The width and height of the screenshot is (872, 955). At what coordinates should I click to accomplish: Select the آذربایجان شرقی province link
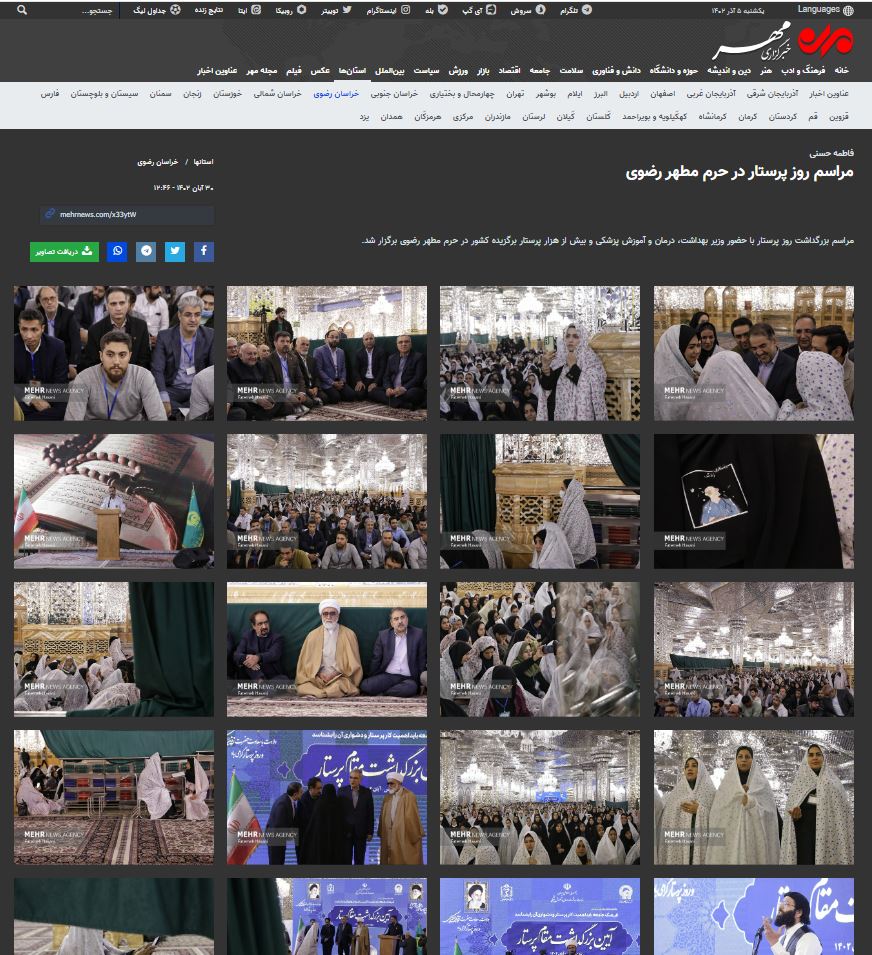click(x=772, y=94)
